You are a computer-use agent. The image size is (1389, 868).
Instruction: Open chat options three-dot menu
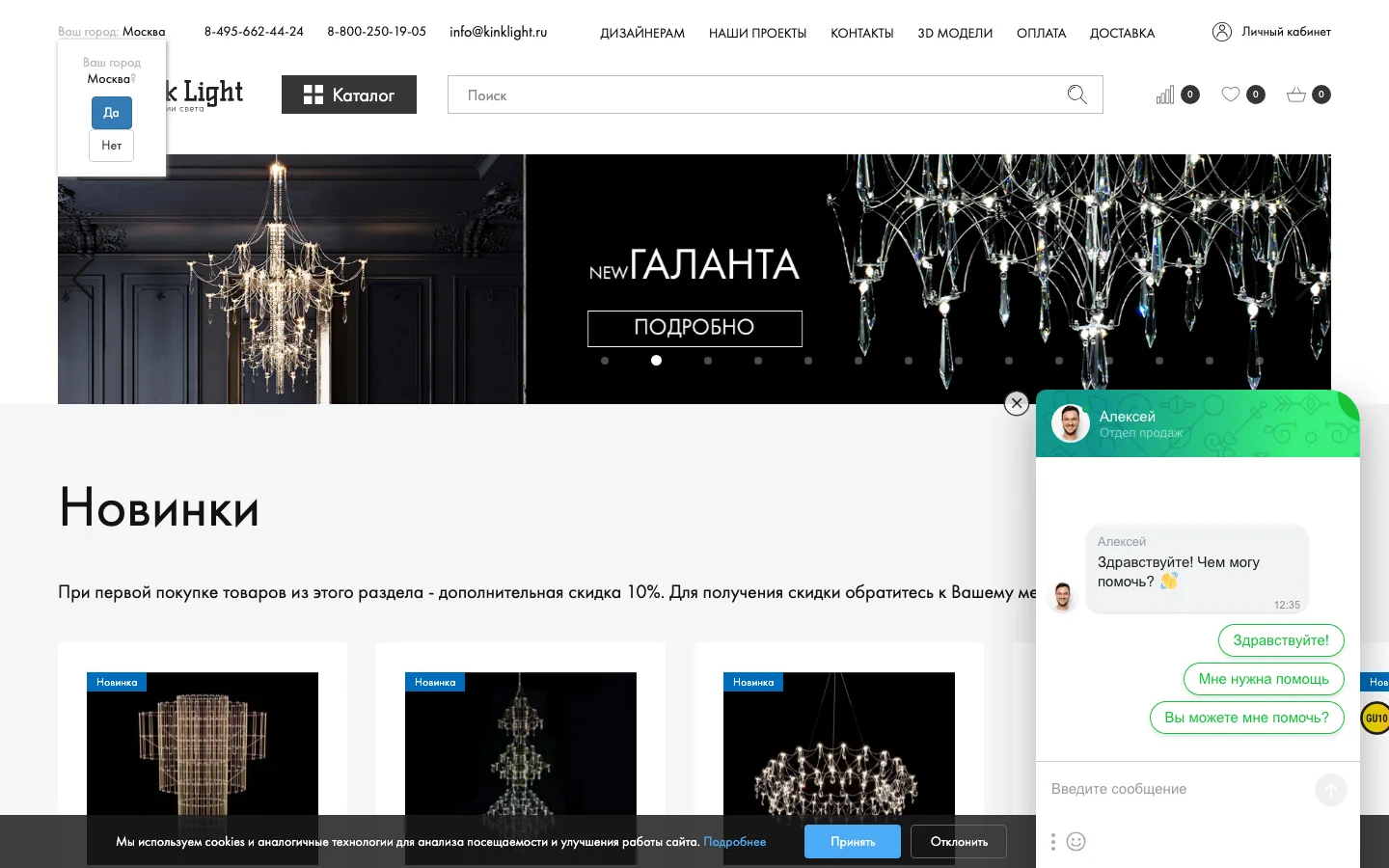(1053, 841)
